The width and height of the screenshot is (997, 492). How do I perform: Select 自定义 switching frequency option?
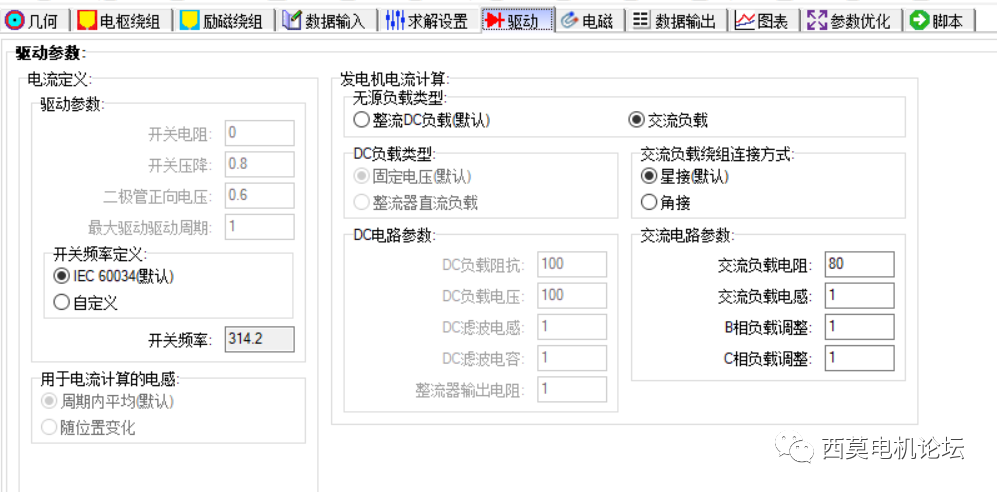click(86, 303)
